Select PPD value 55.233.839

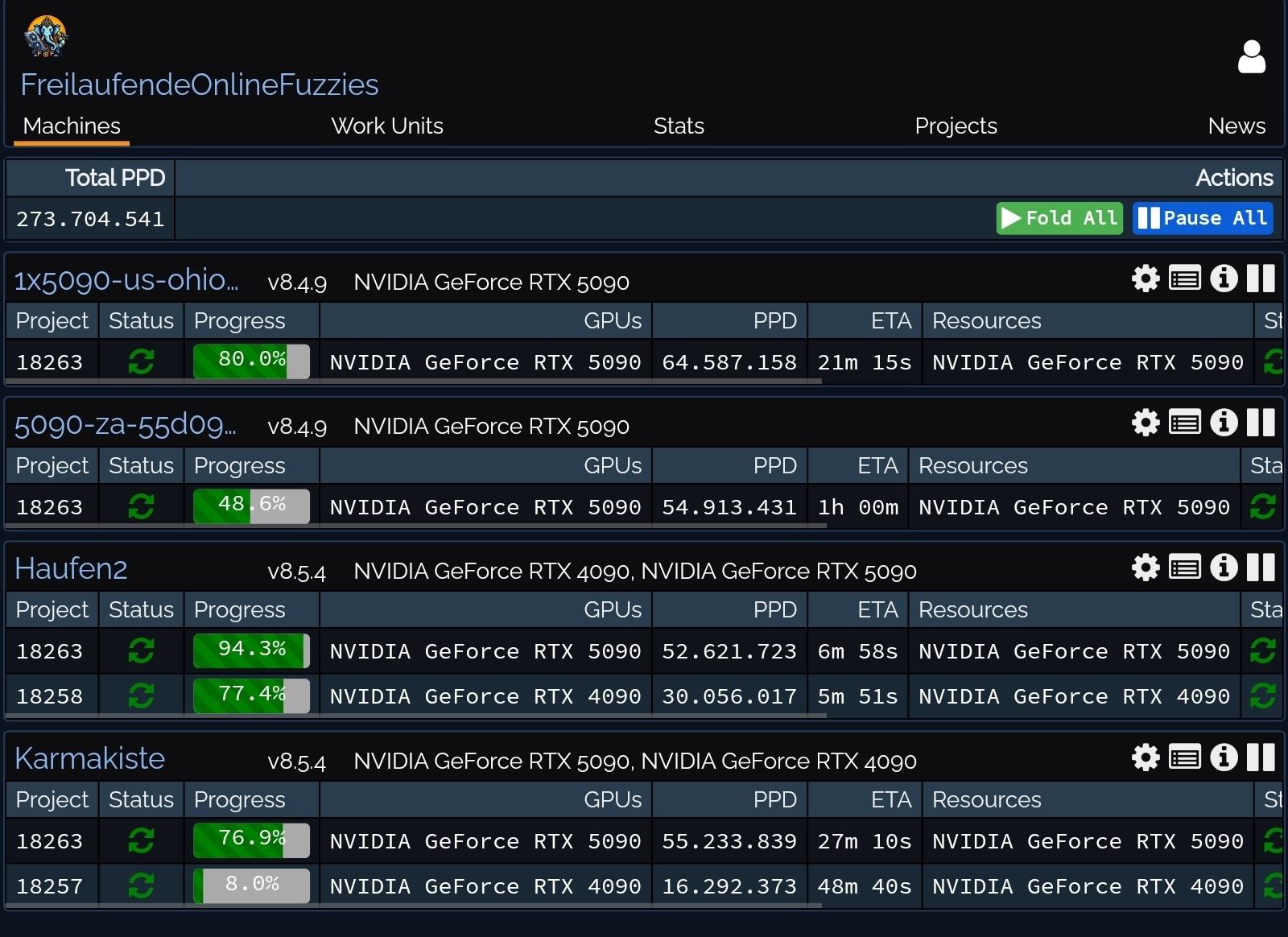[x=729, y=841]
